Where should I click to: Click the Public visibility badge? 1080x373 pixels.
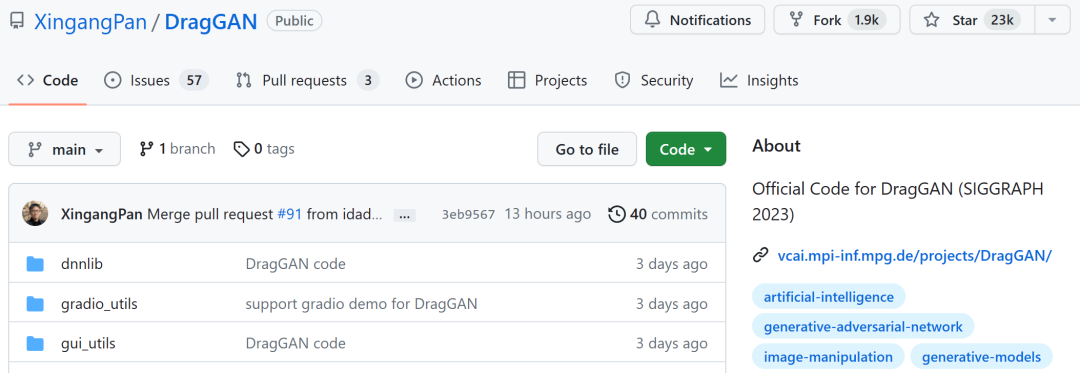(294, 21)
